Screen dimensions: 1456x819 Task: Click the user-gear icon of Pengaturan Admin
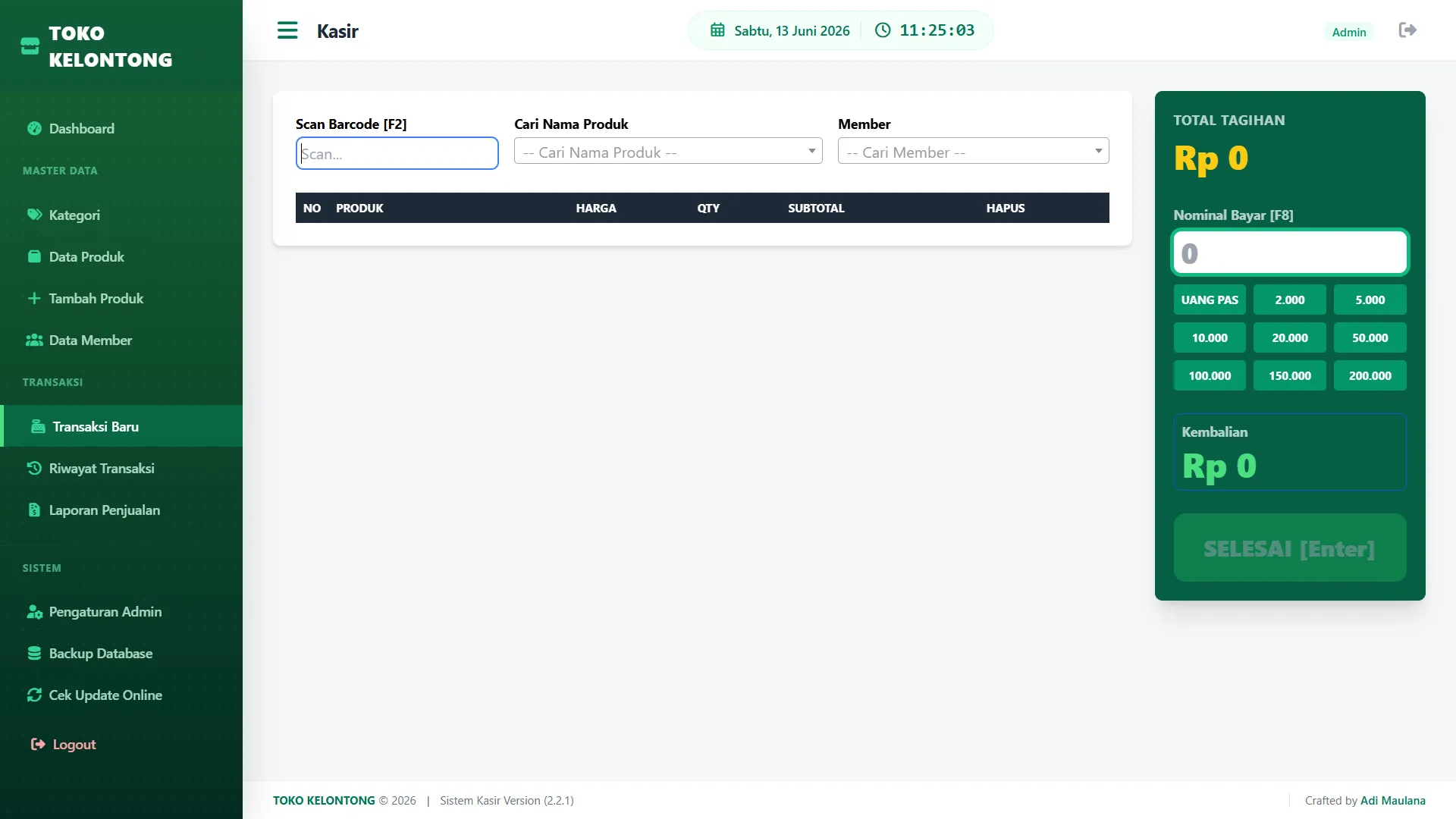(34, 611)
